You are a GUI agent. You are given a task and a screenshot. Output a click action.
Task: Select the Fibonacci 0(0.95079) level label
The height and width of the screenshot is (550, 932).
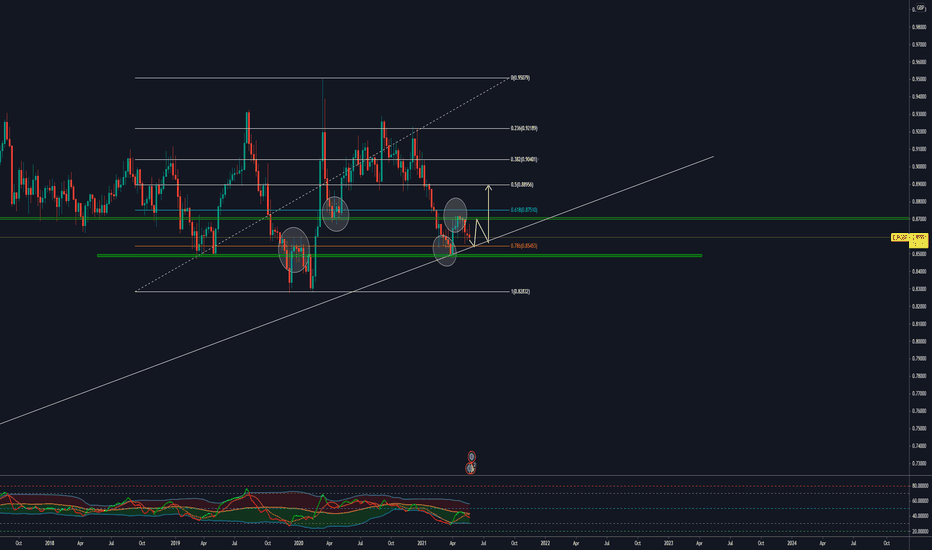520,78
